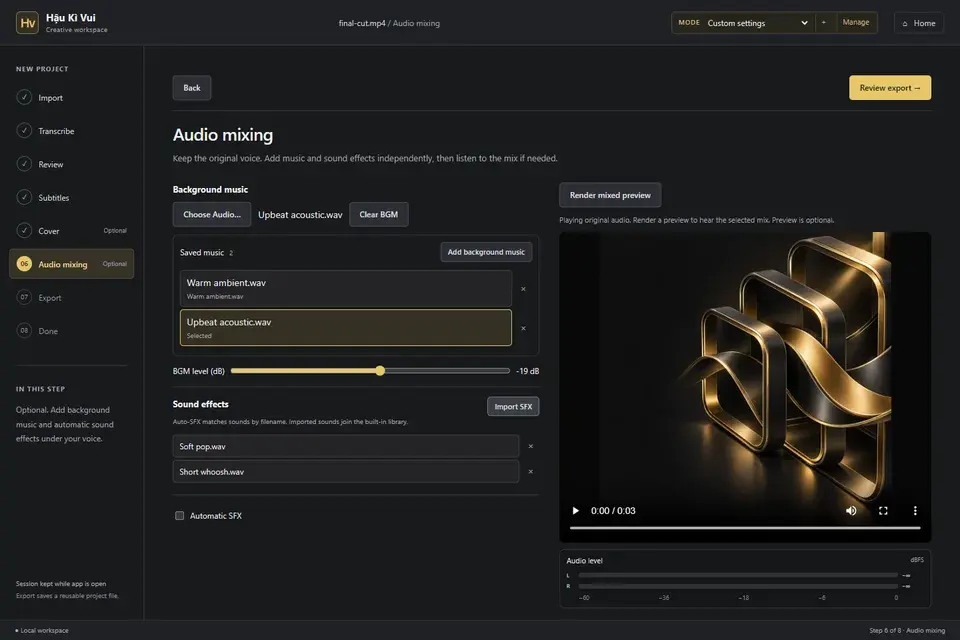Remove Soft pop.wav sound effect
960x640 pixels.
531,446
